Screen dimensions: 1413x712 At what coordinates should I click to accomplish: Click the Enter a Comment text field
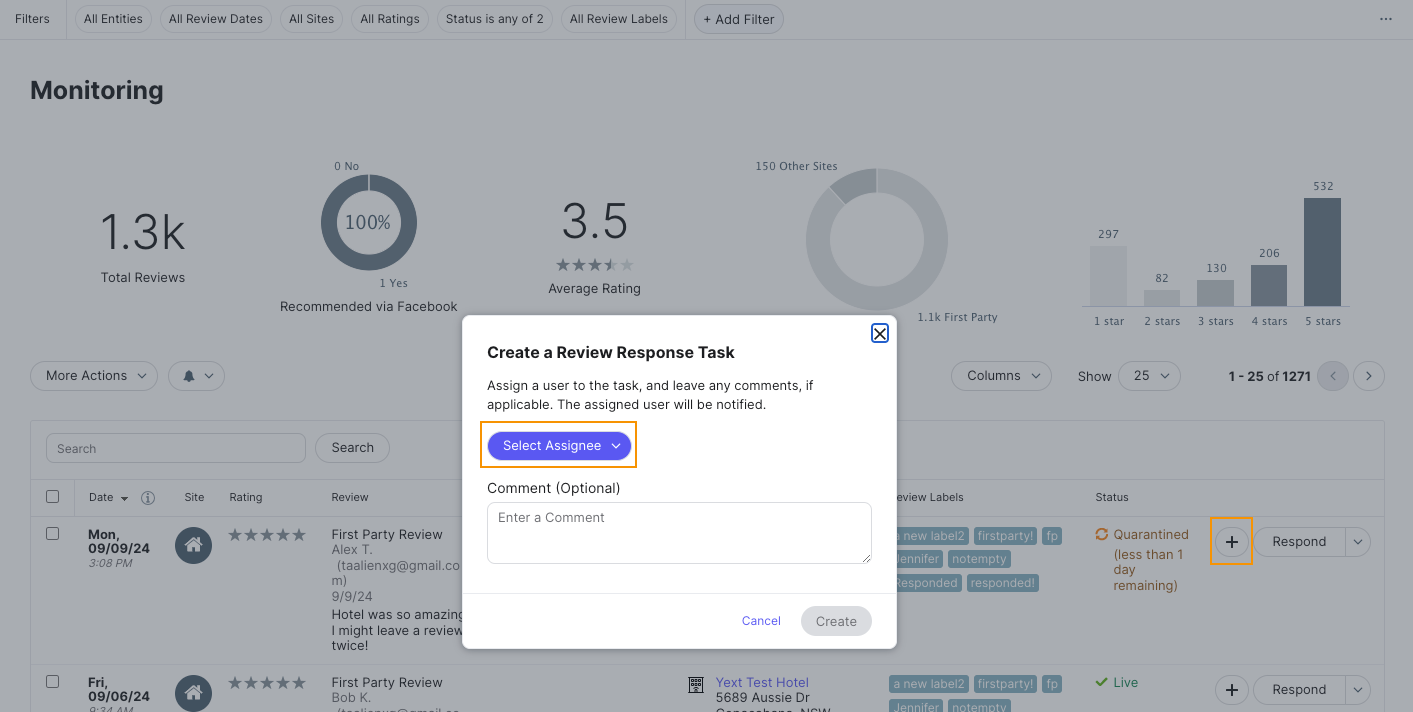click(x=679, y=532)
